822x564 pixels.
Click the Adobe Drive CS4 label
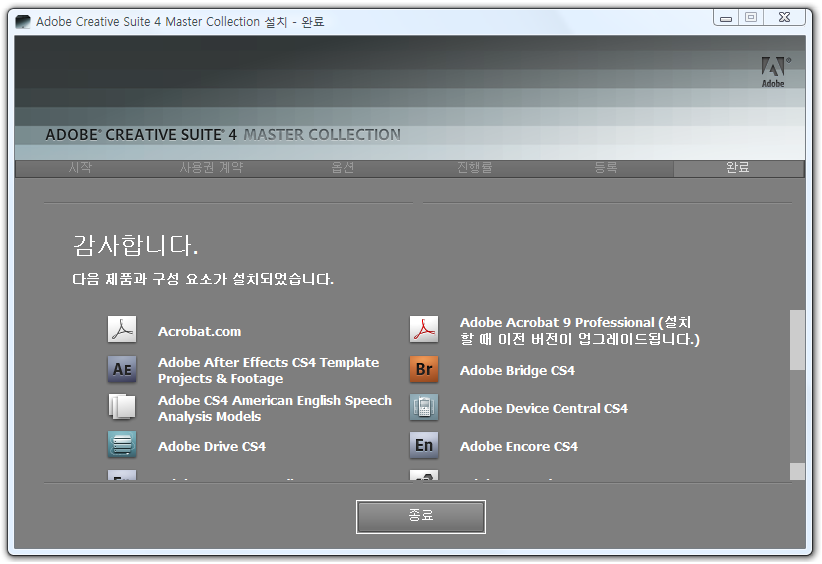[212, 447]
